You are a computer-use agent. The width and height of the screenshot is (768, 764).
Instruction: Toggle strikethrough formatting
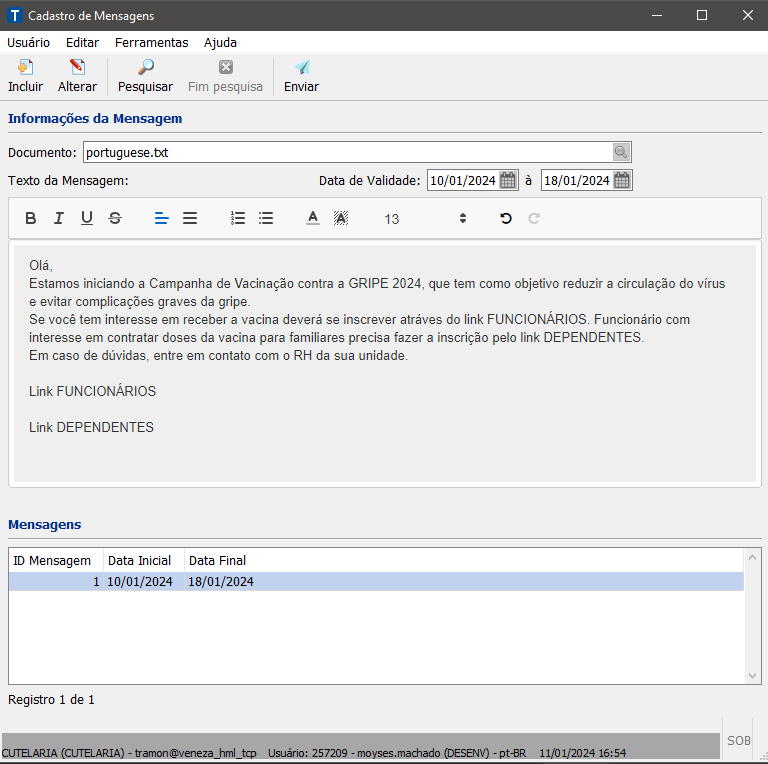(x=115, y=218)
